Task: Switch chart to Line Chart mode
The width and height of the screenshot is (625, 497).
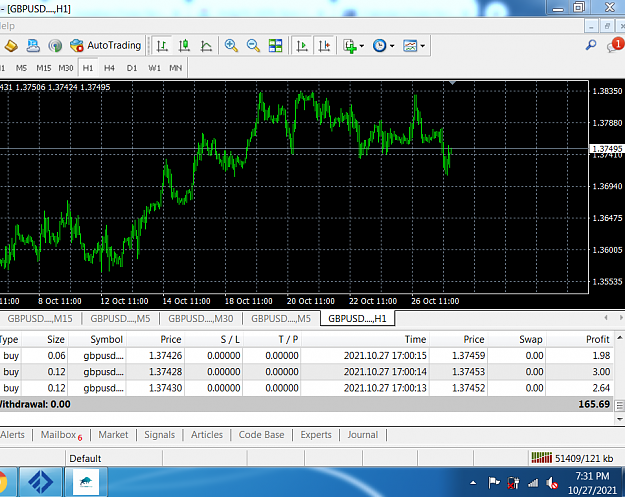Action: pos(206,46)
